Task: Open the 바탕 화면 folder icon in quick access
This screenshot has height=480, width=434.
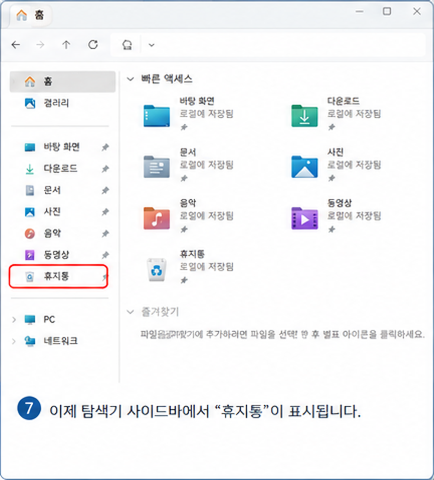Action: [157, 116]
